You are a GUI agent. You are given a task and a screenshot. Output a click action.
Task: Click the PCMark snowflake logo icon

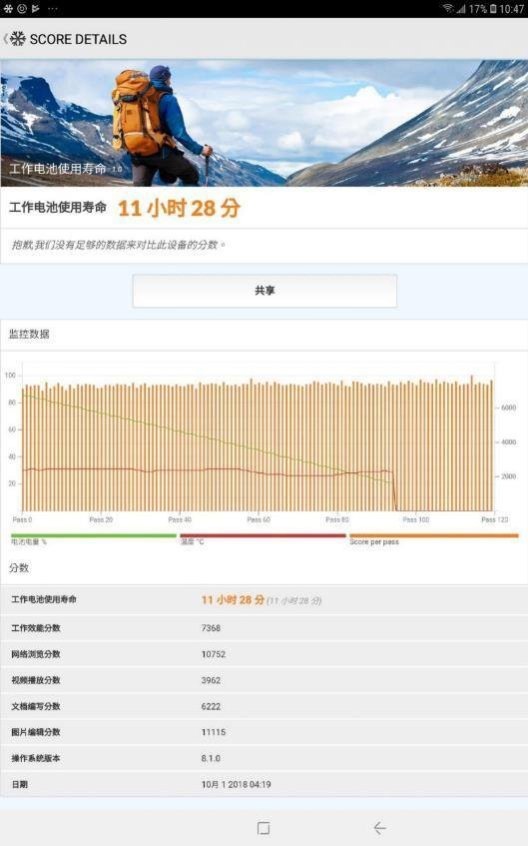coord(18,39)
